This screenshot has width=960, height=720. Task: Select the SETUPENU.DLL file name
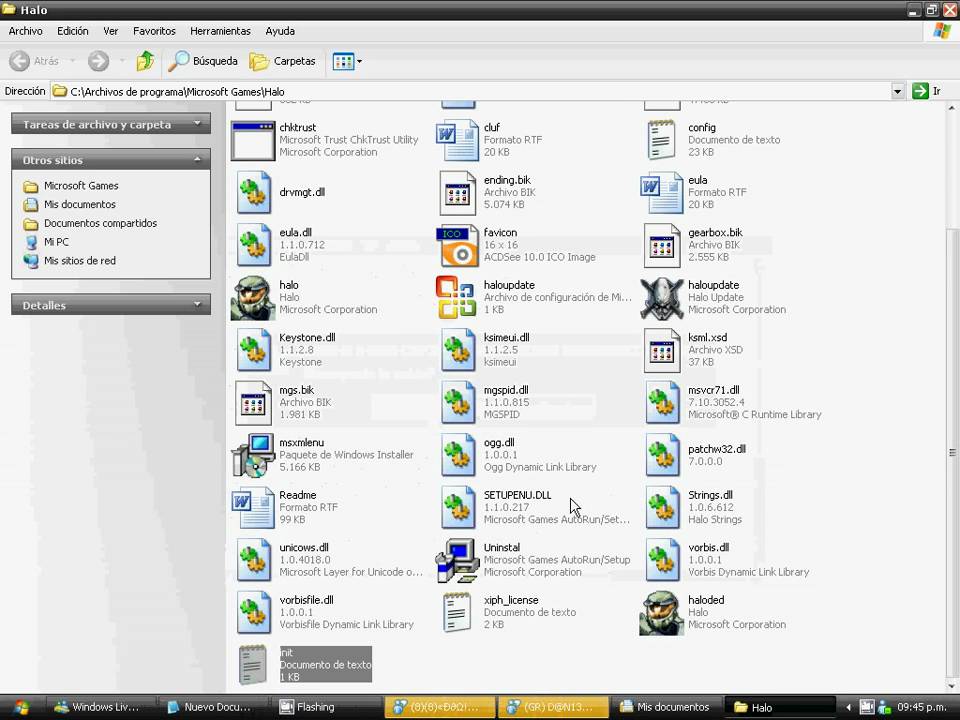pyautogui.click(x=517, y=495)
